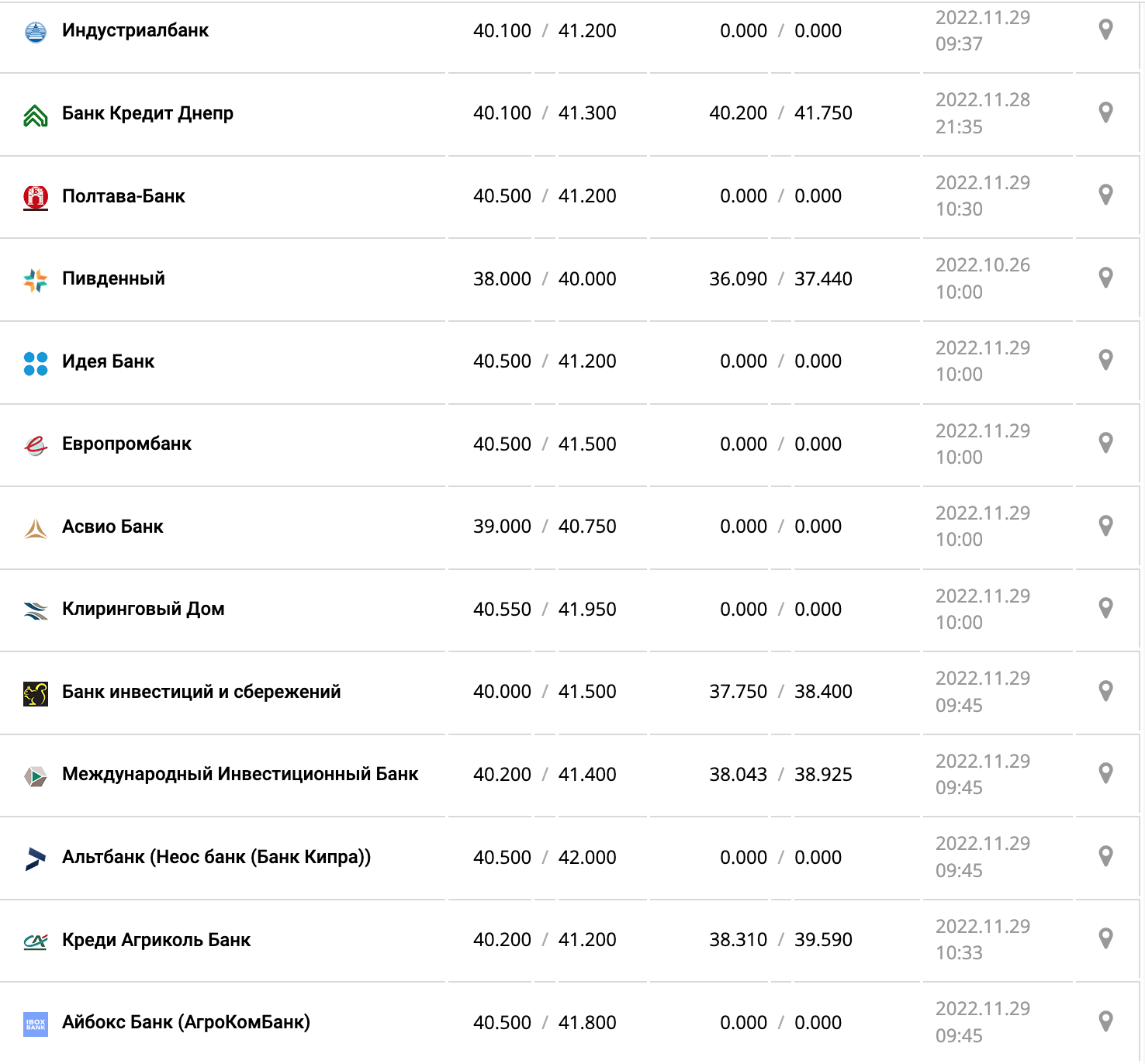The image size is (1145, 1064).
Task: Go to the Полтава-Банк page
Action: [x=123, y=196]
